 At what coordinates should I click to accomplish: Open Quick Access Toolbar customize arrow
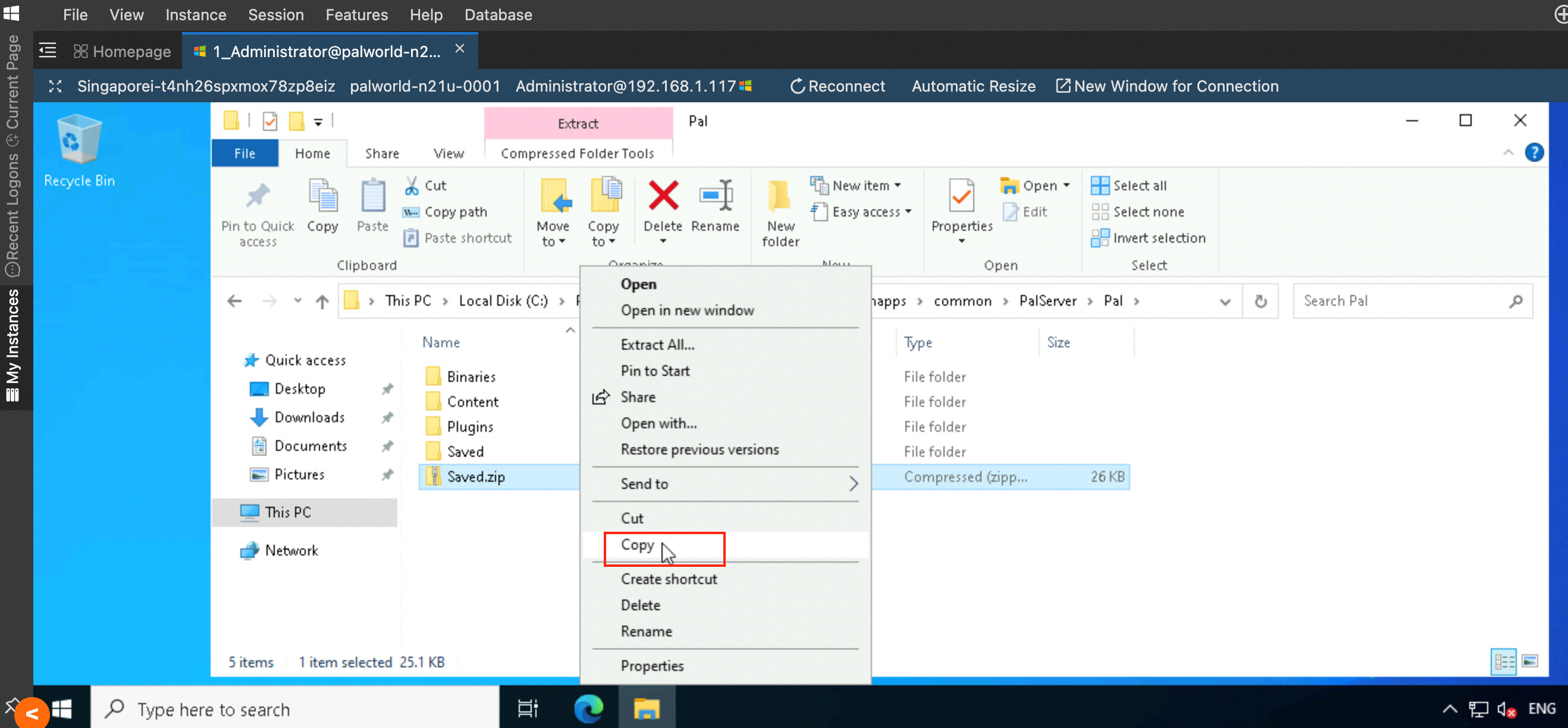[x=318, y=122]
